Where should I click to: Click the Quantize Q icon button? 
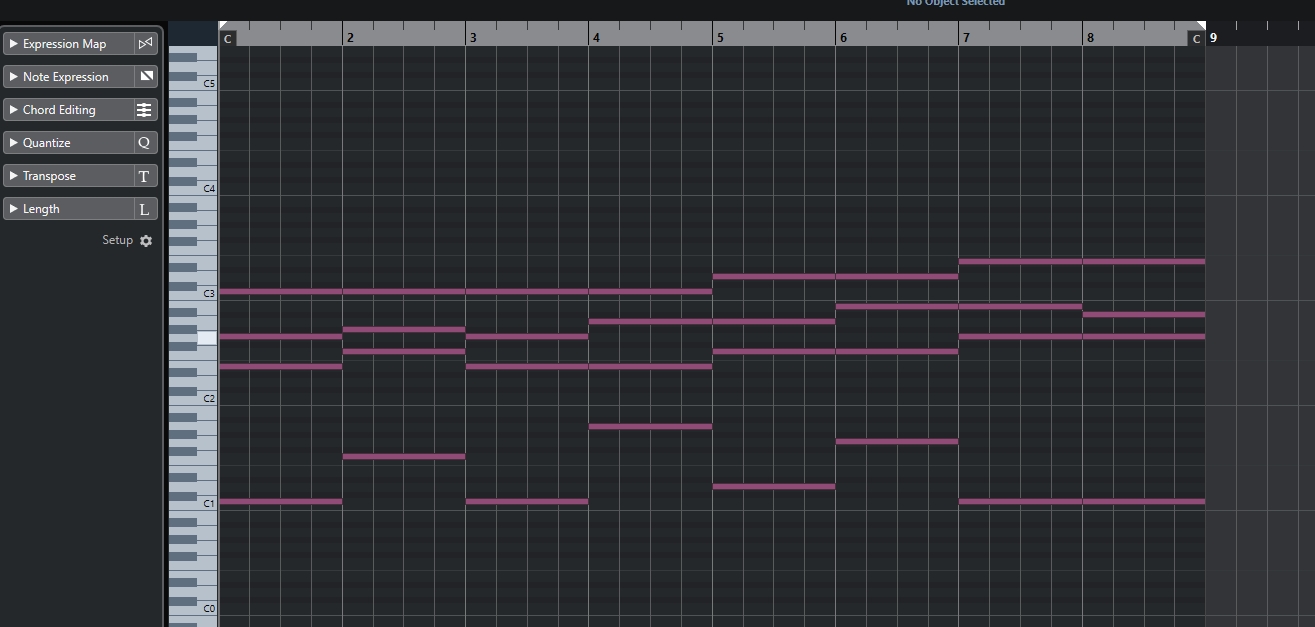(x=146, y=143)
